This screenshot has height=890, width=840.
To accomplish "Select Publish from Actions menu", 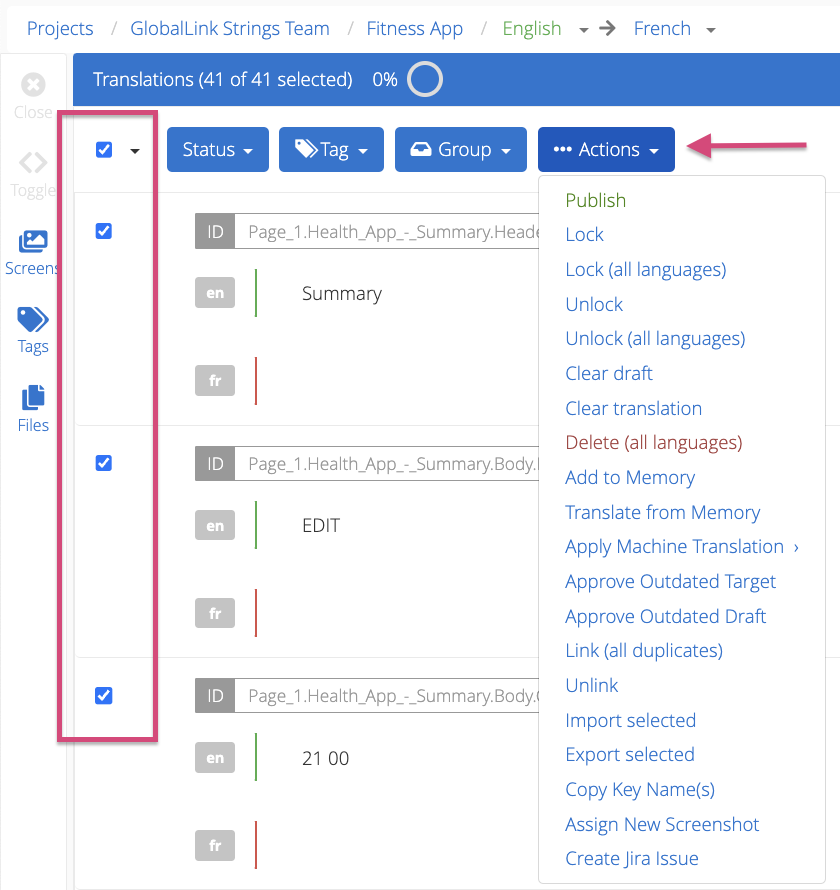I will coord(596,200).
